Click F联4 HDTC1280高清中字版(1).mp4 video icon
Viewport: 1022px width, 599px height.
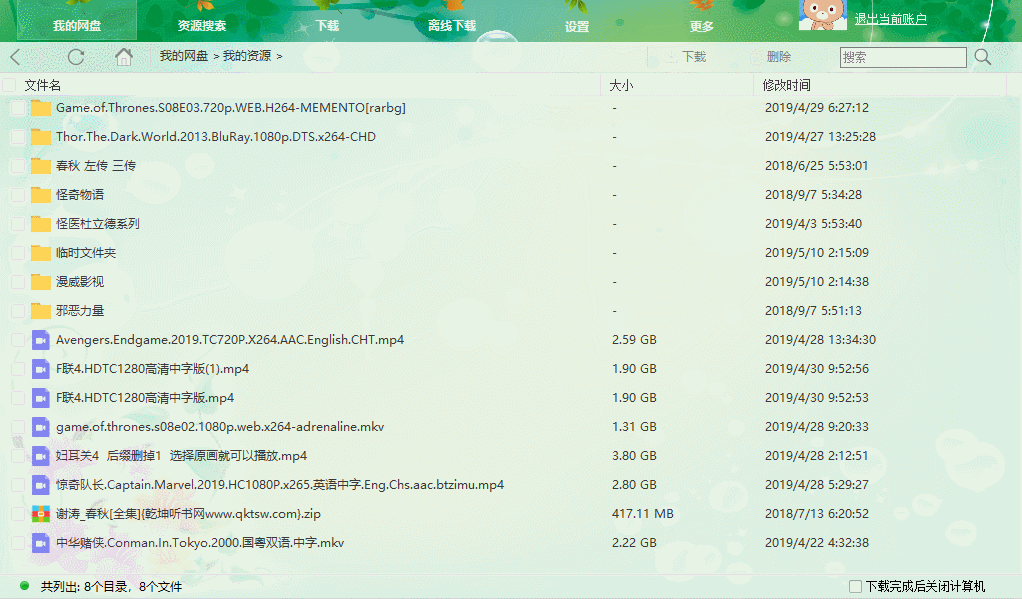(40, 369)
